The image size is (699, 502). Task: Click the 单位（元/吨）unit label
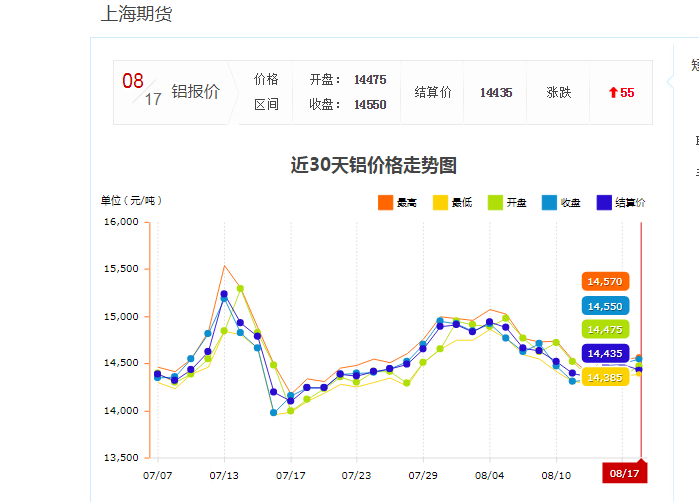[132, 201]
